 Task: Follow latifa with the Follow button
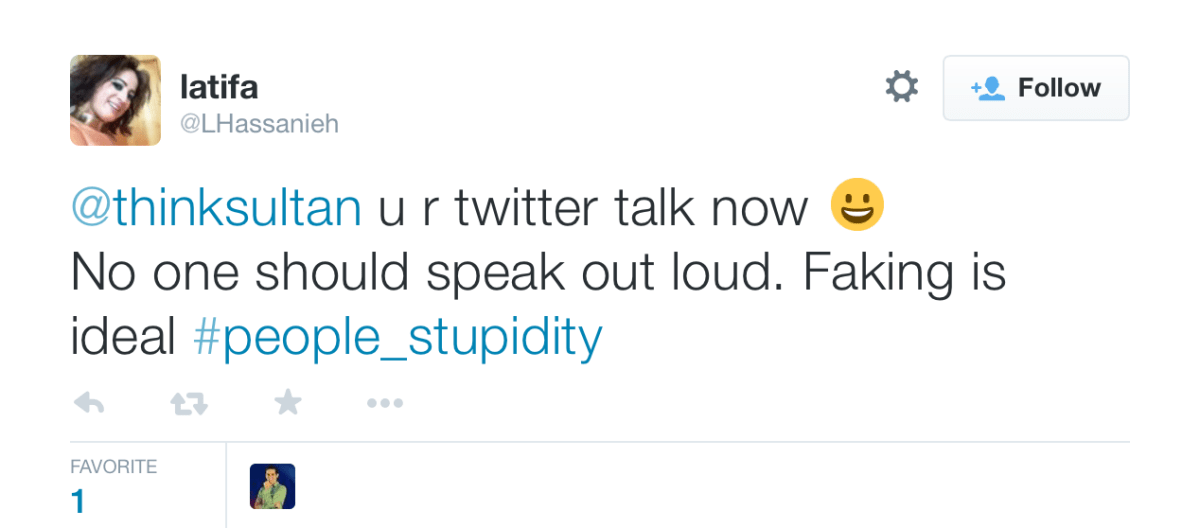(x=1035, y=88)
